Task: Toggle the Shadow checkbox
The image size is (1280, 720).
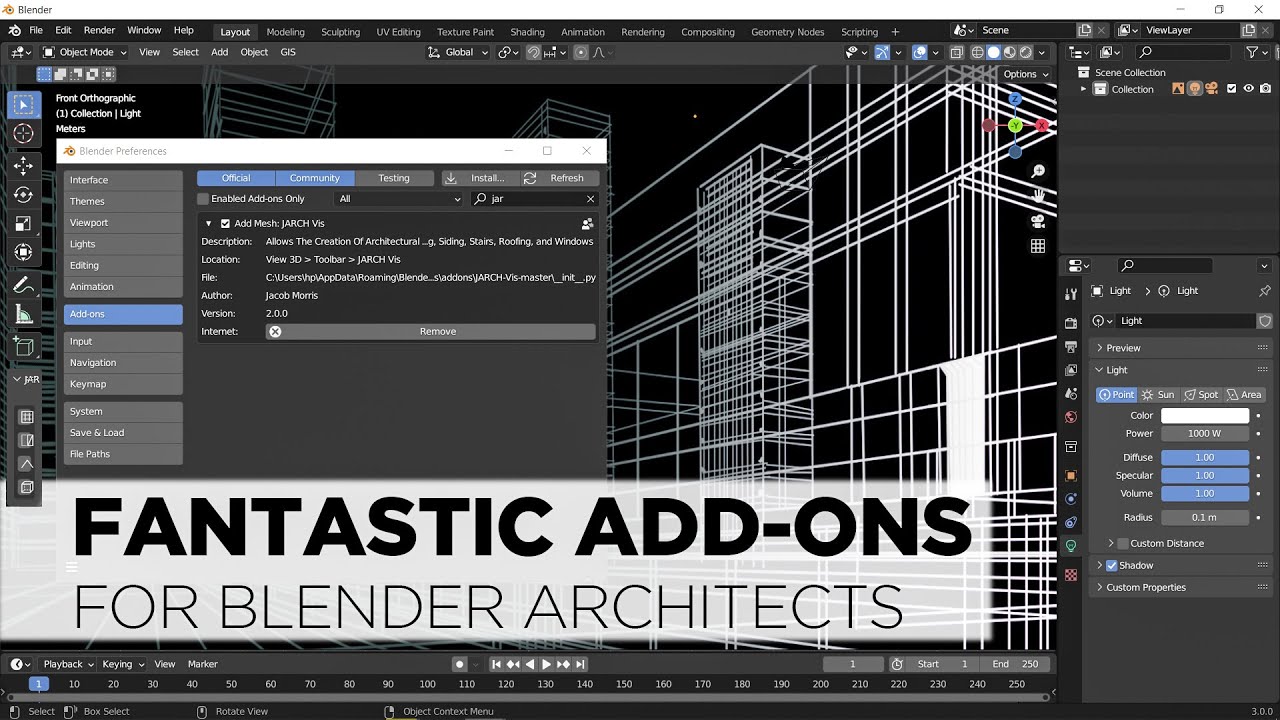Action: (1111, 565)
